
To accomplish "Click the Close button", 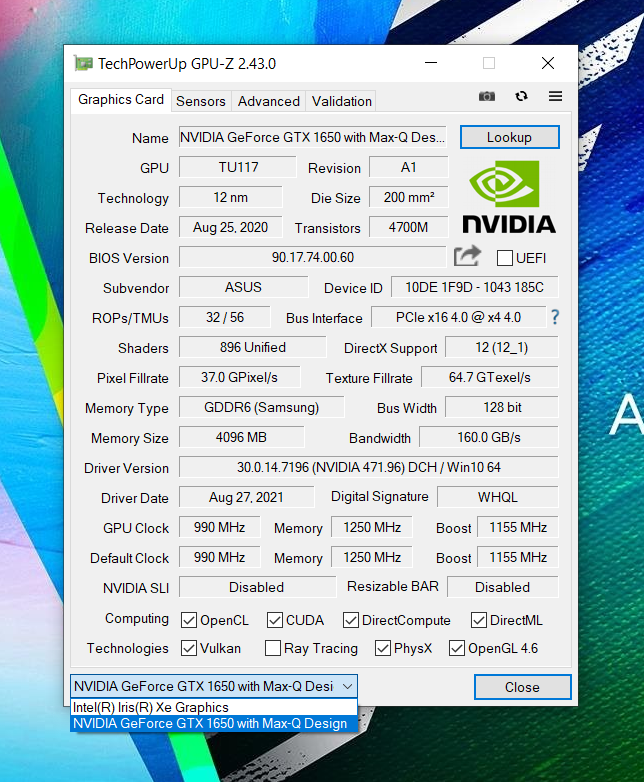I will tap(522, 687).
